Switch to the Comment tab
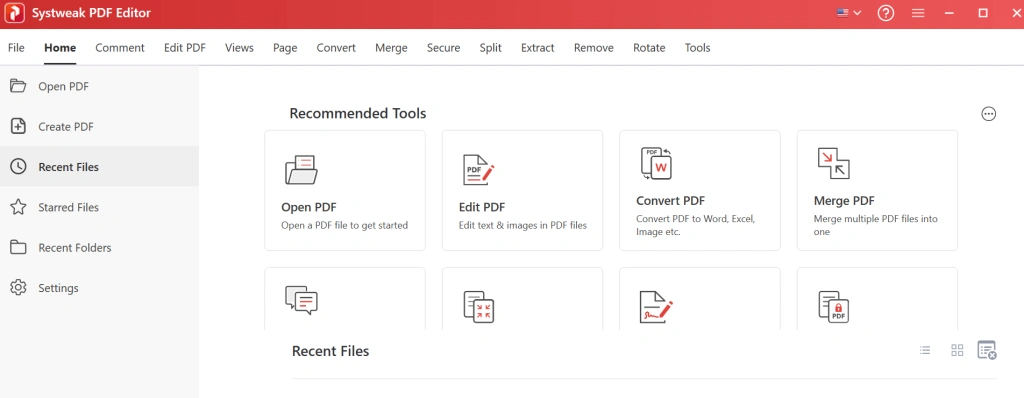This screenshot has width=1024, height=398. 120,48
